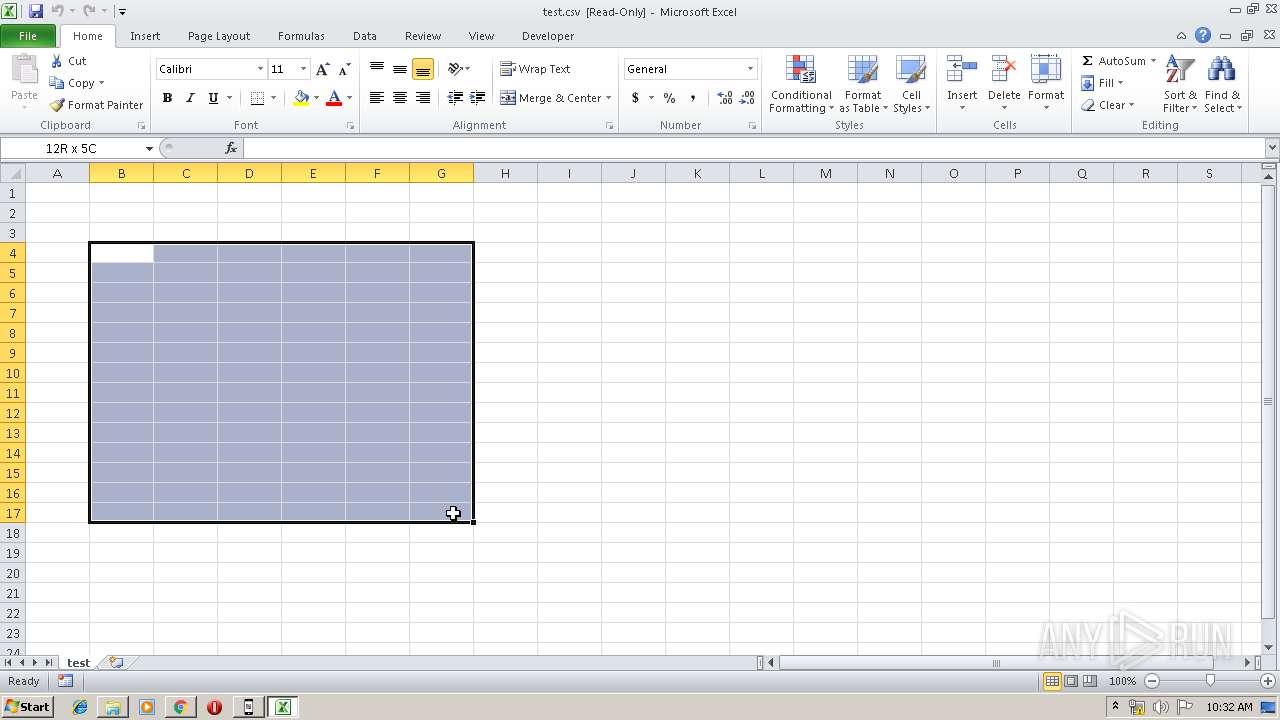Switch to Page Layout view in status bar
1280x720 pixels.
pos(1071,681)
